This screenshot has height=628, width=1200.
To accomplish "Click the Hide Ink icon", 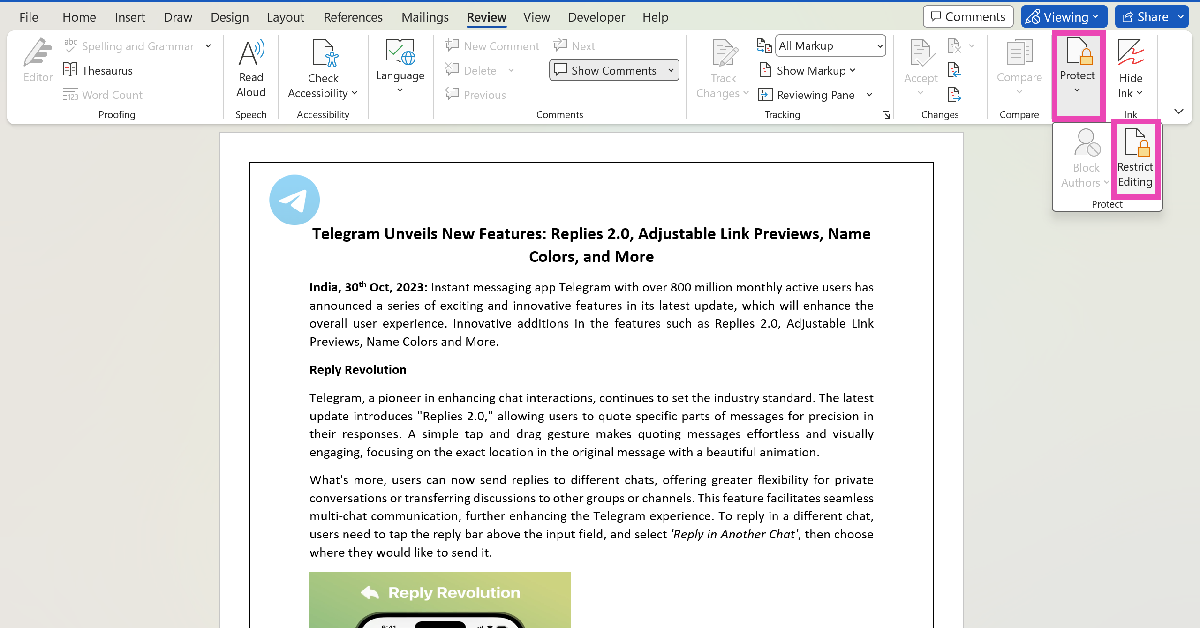I will point(1130,52).
